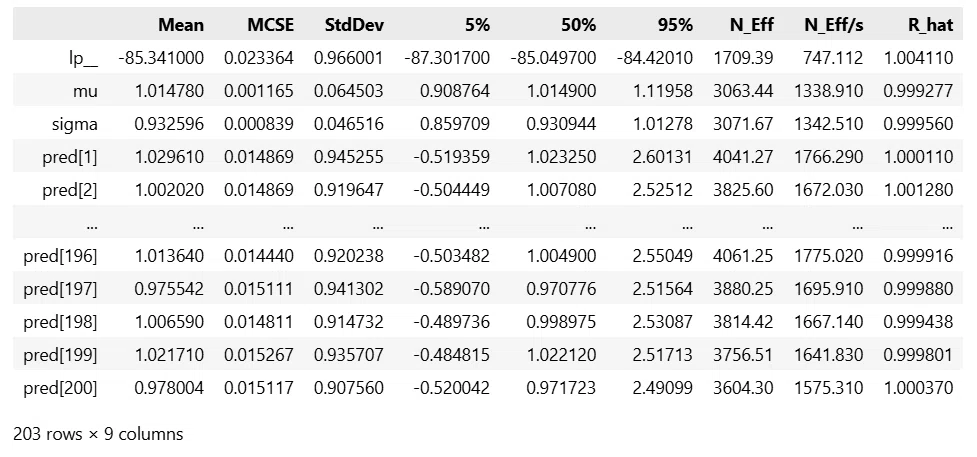This screenshot has height=457, width=977.
Task: Click the MCSE column header
Action: point(270,25)
